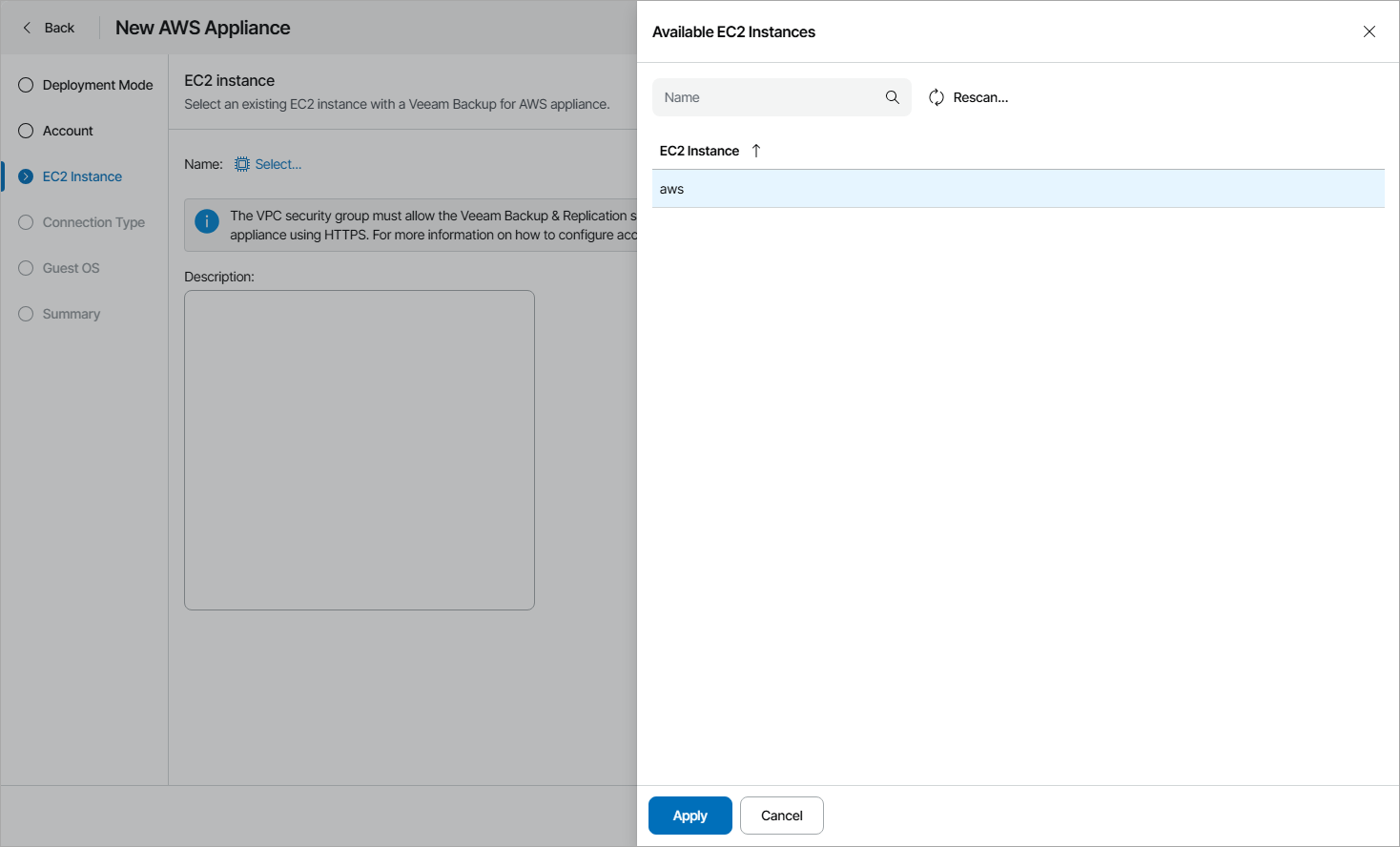The width and height of the screenshot is (1400, 847).
Task: Click the Select... link next to Name
Action: 278,164
